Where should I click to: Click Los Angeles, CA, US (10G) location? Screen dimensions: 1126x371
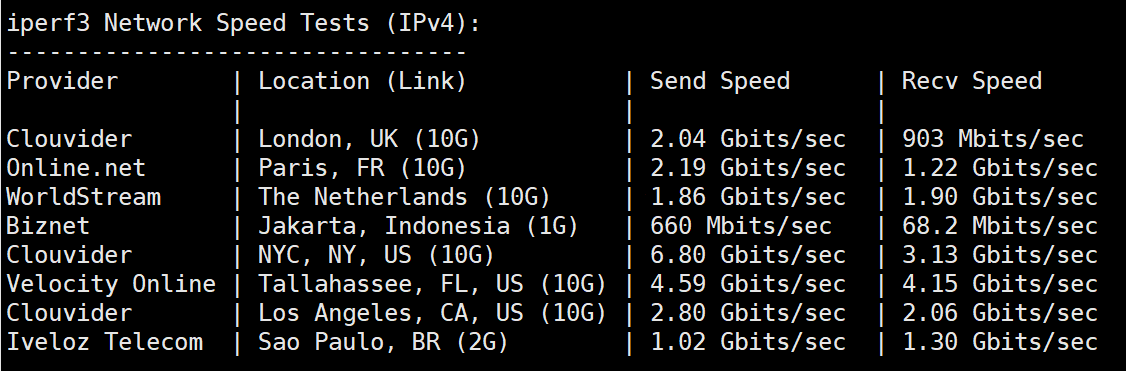[x=432, y=313]
